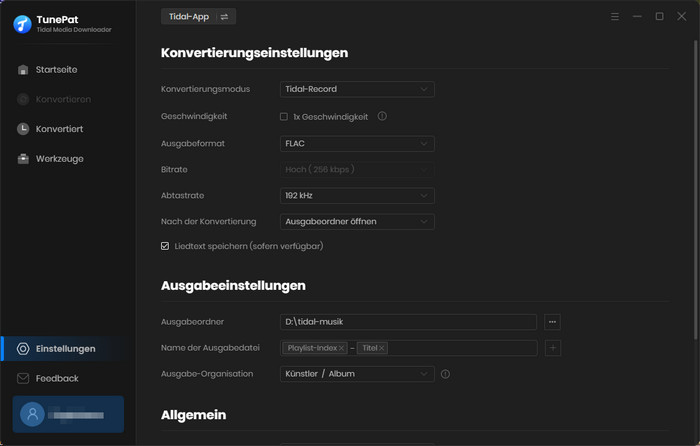
Task: Click the disabled Bitrate dropdown Hoch (256 kbps)
Action: point(357,170)
